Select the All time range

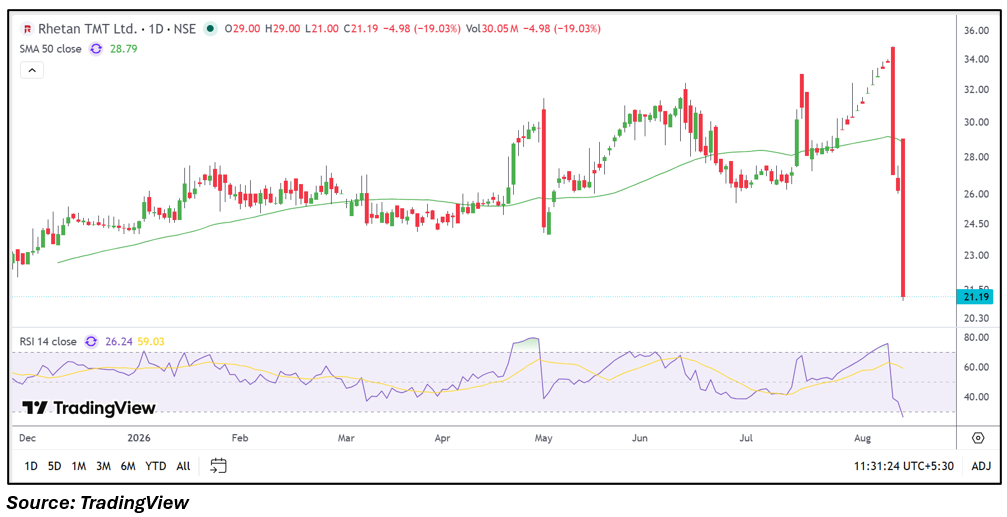[183, 466]
